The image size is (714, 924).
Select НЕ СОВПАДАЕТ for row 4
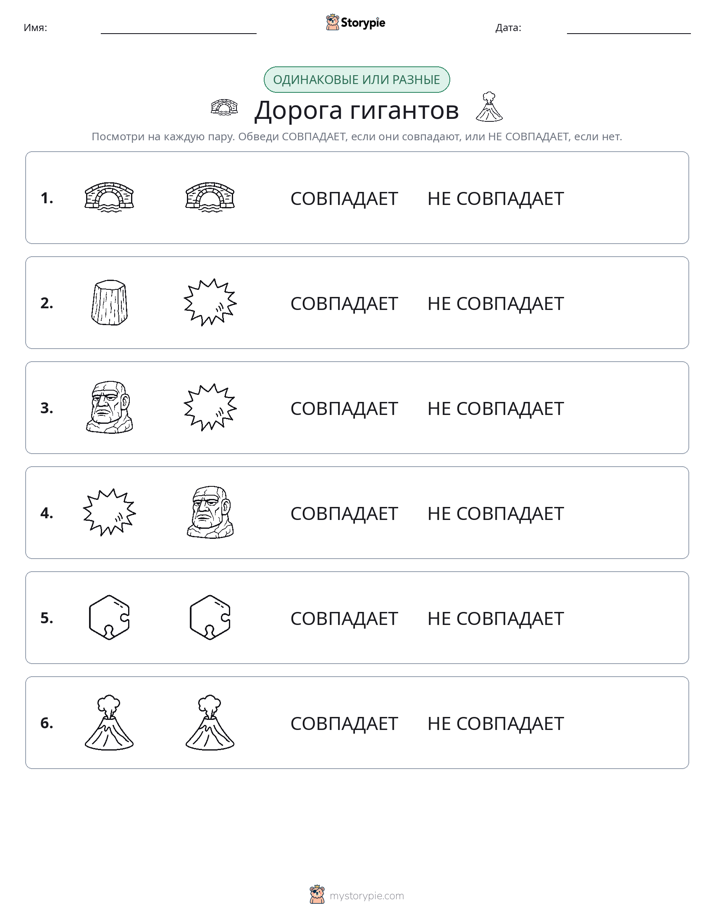pyautogui.click(x=495, y=513)
